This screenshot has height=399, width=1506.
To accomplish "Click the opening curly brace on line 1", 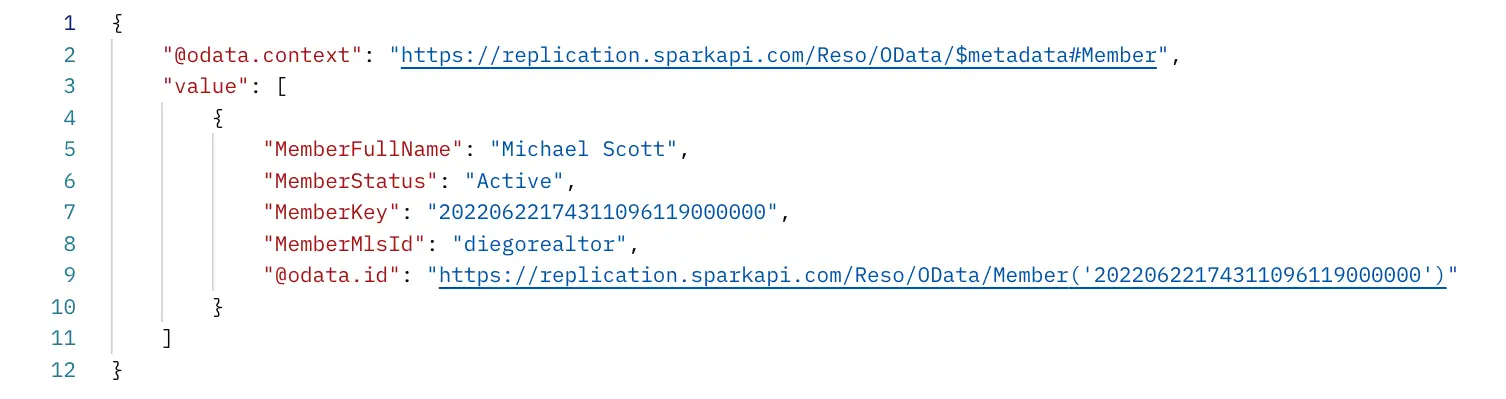I will click(x=118, y=23).
